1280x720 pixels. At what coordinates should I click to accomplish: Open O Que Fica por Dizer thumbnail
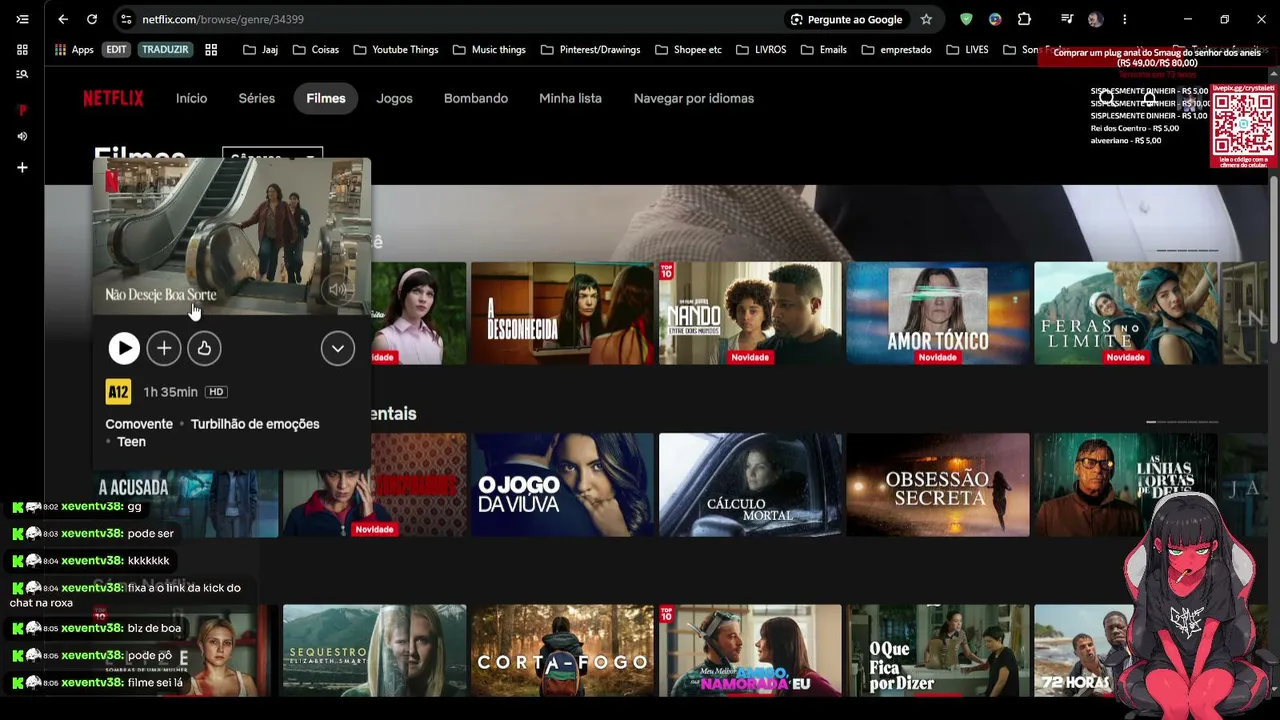[x=938, y=651]
